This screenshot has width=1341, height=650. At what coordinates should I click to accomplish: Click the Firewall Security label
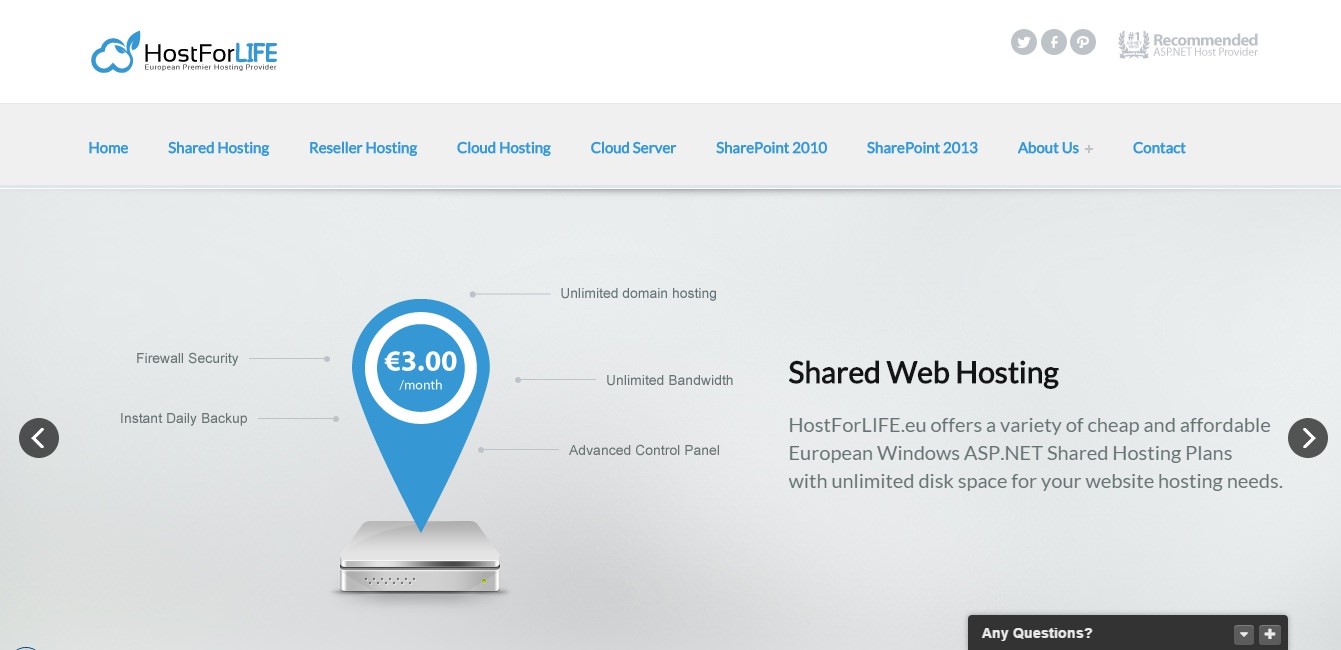click(187, 358)
